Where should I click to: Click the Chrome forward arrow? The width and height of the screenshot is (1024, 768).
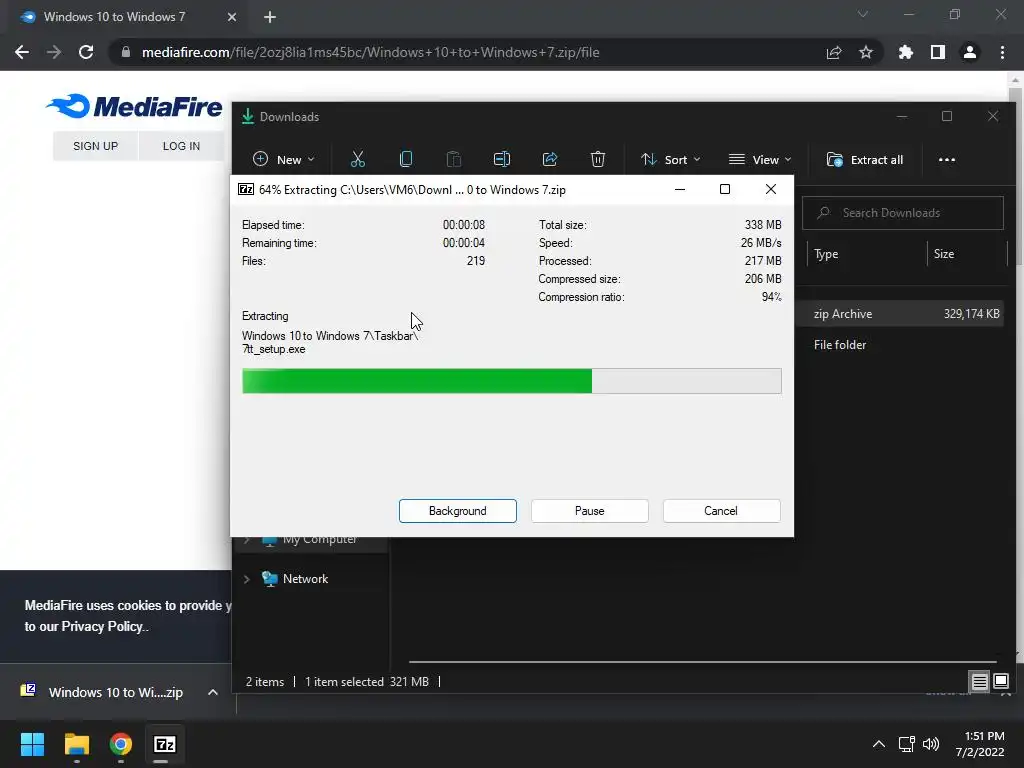point(54,52)
